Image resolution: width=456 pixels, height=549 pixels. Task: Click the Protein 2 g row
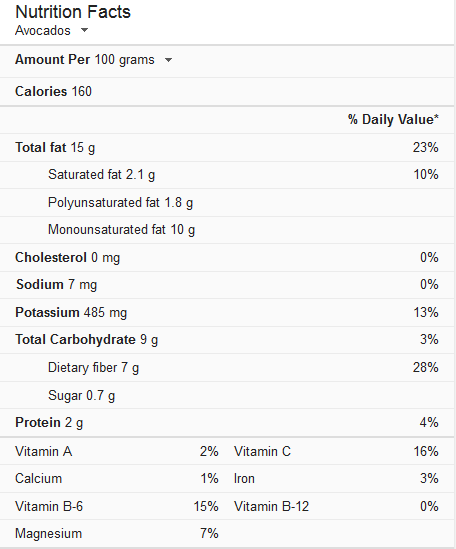tap(227, 422)
